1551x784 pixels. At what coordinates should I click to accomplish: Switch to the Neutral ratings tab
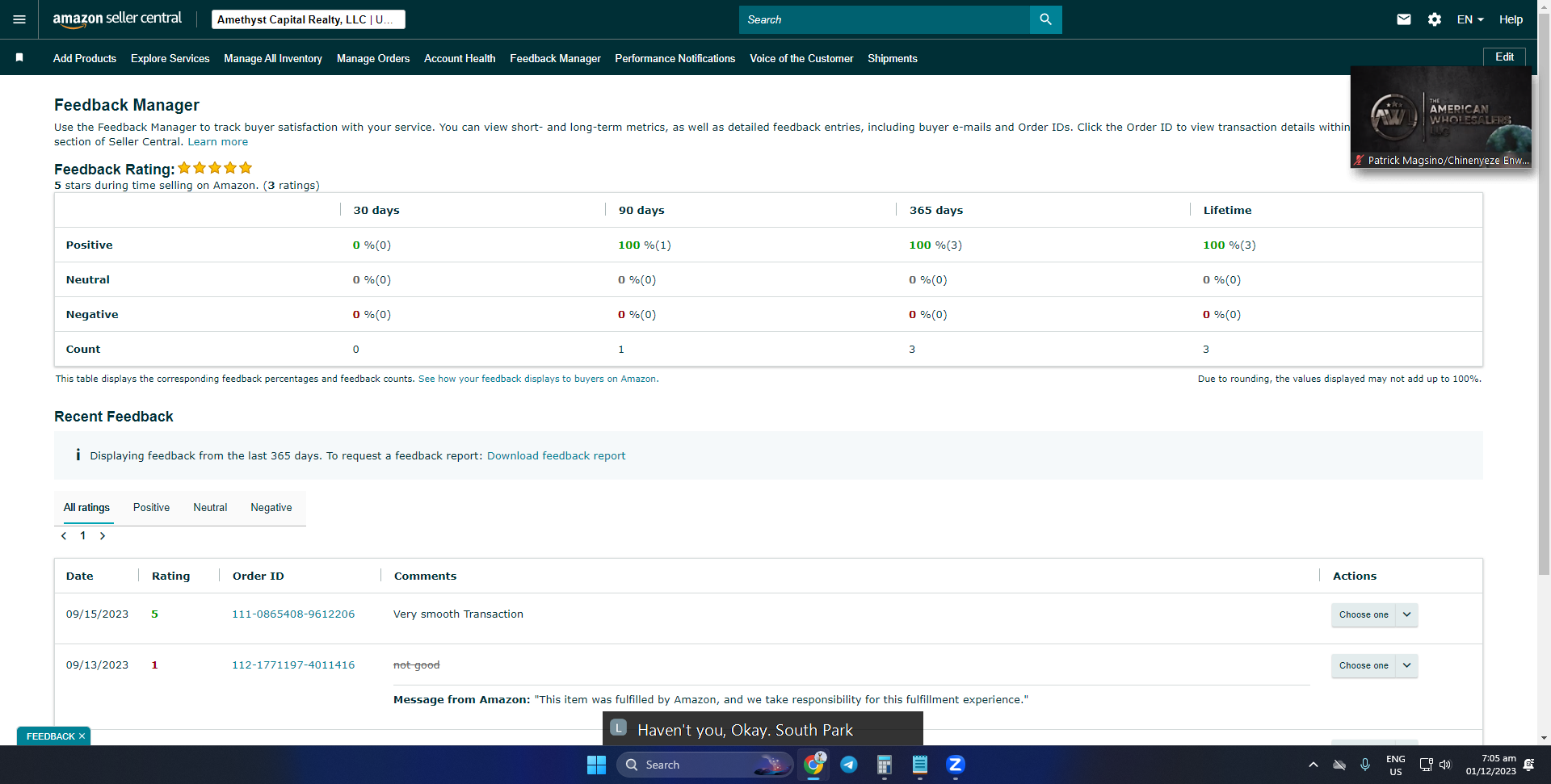[210, 508]
